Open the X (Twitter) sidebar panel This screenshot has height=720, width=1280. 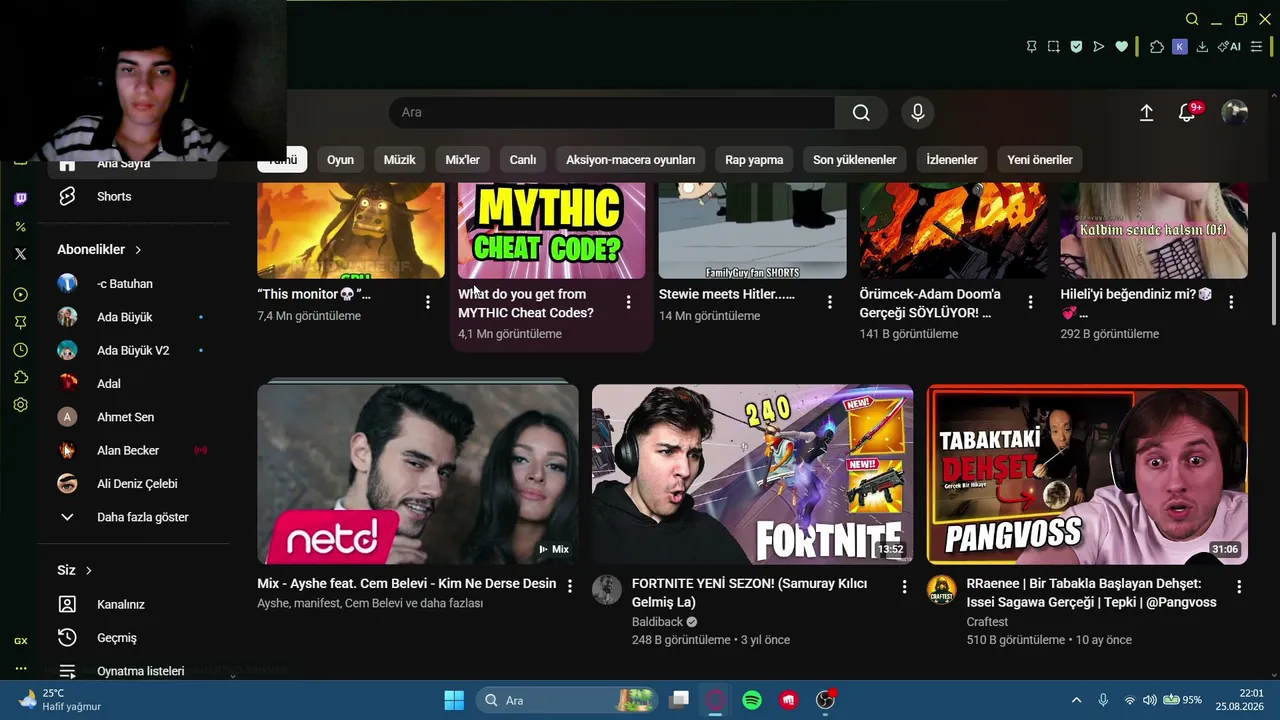(x=20, y=254)
